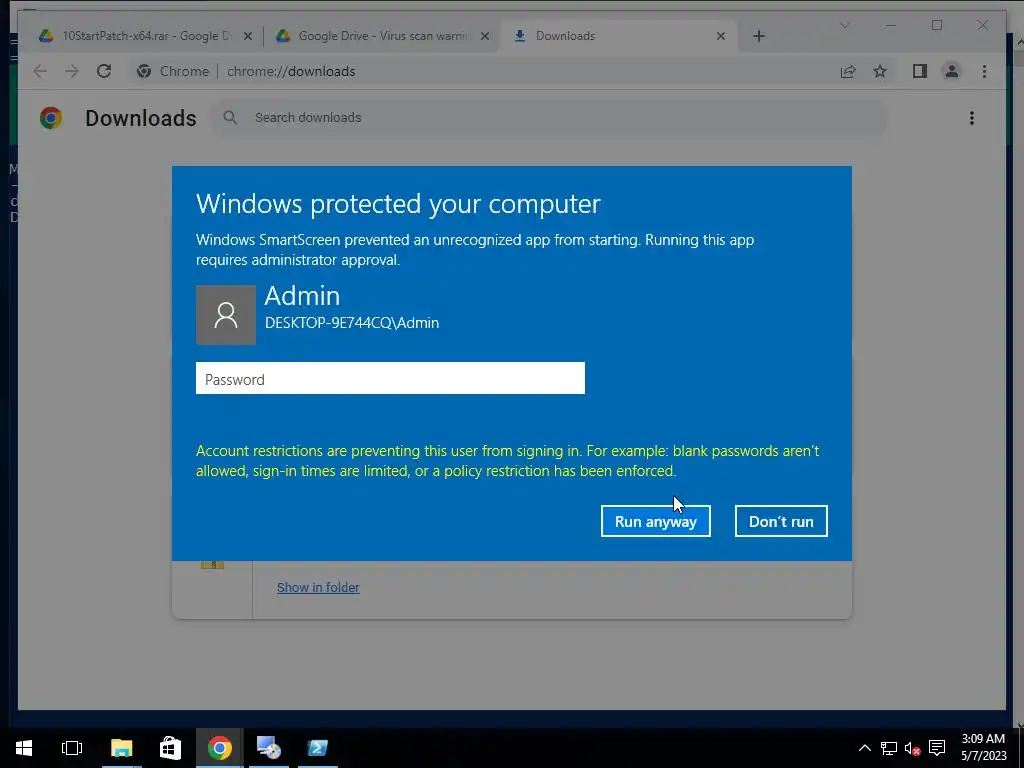This screenshot has width=1024, height=768.
Task: Click the site info Chrome chip
Action: tap(173, 71)
